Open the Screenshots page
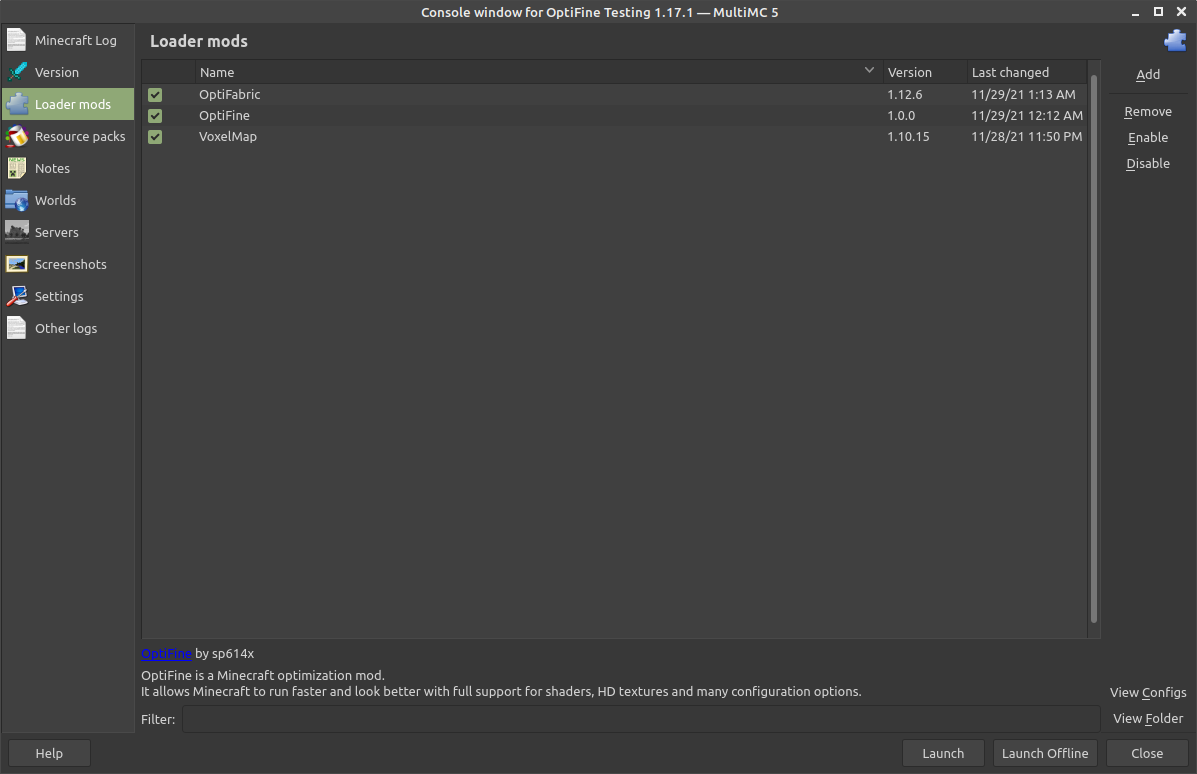This screenshot has height=774, width=1197. (x=70, y=265)
